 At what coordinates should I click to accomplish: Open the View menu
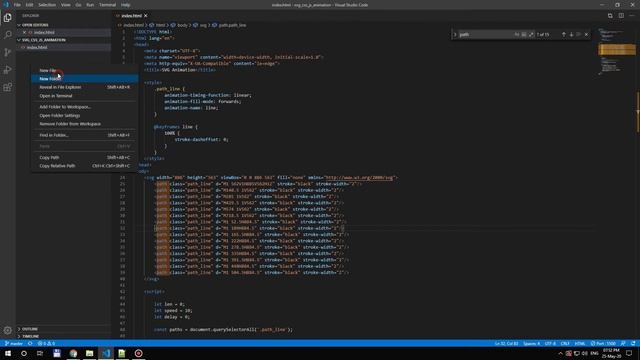coord(66,5)
